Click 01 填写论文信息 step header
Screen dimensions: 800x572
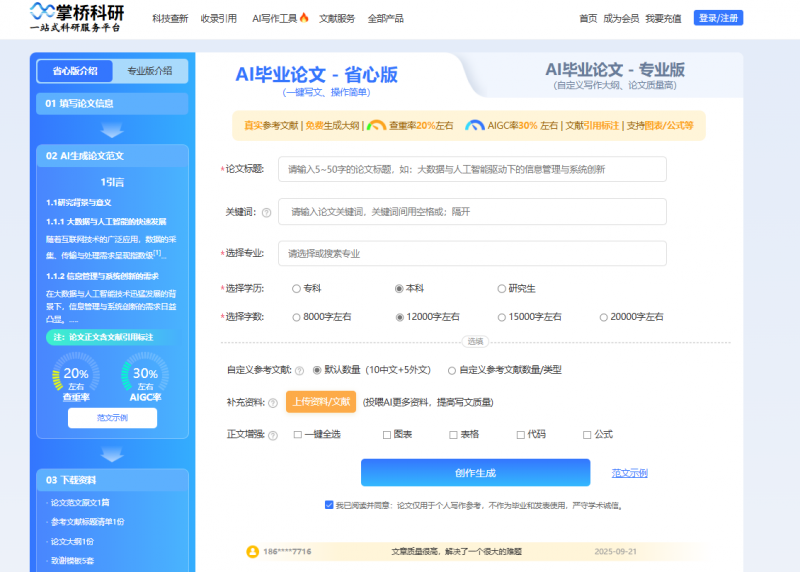112,104
